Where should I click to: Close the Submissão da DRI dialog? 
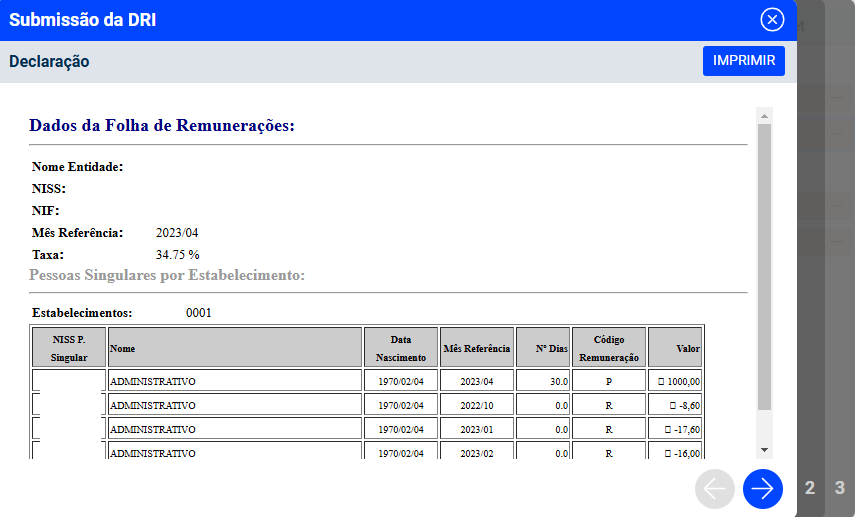point(772,20)
